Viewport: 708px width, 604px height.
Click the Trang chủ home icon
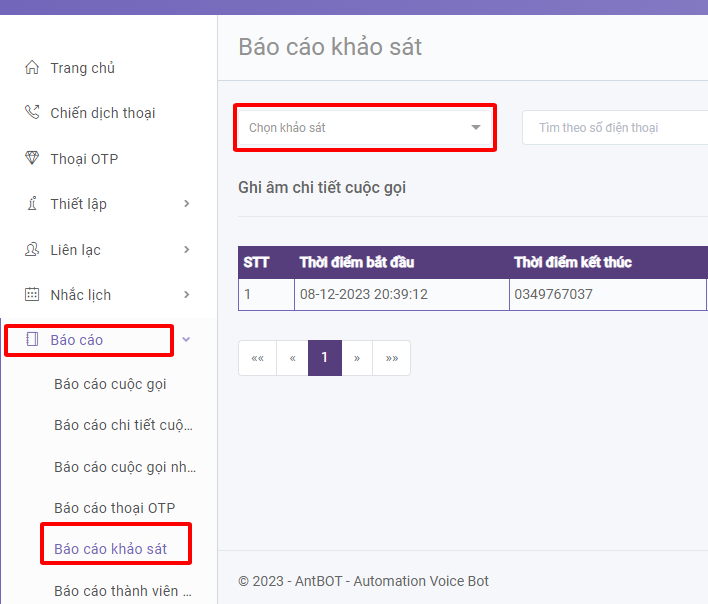(32, 67)
